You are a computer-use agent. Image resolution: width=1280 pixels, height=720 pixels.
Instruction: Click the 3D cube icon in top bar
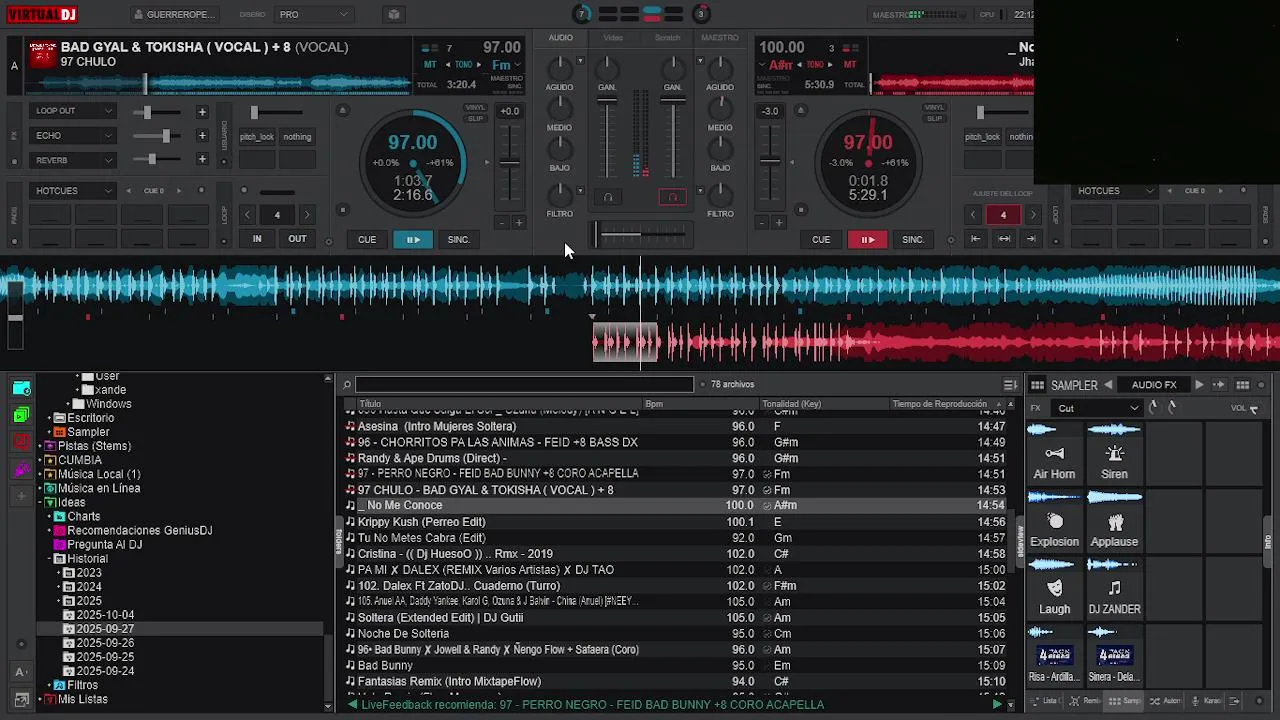pos(394,15)
